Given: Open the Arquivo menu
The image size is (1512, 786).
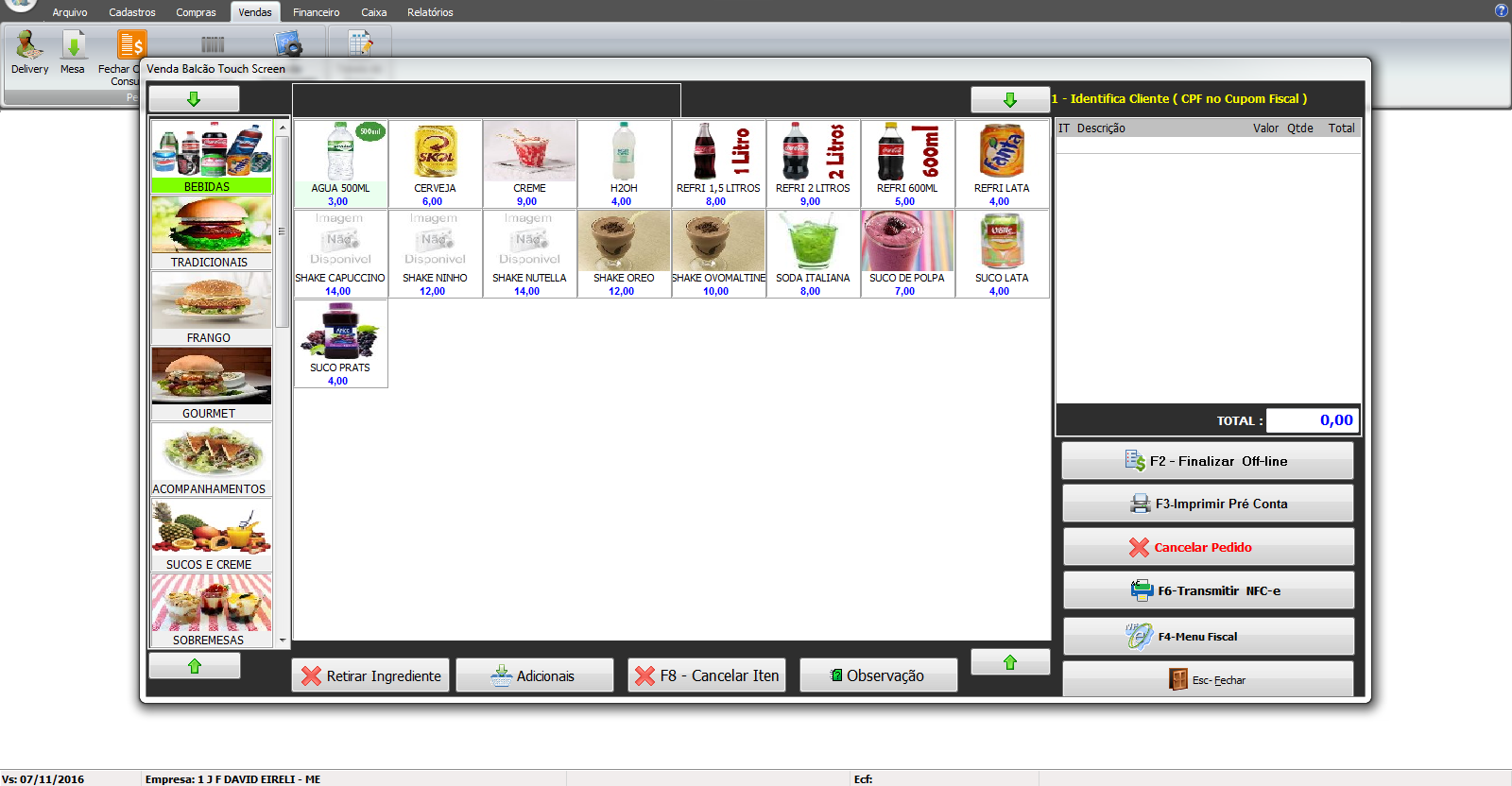Looking at the screenshot, I should pyautogui.click(x=70, y=12).
